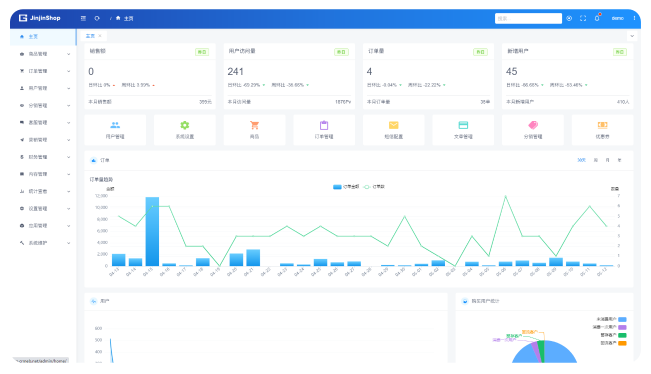Click the green badge on visits card
Screen dimensions: 651x374
click(341, 52)
